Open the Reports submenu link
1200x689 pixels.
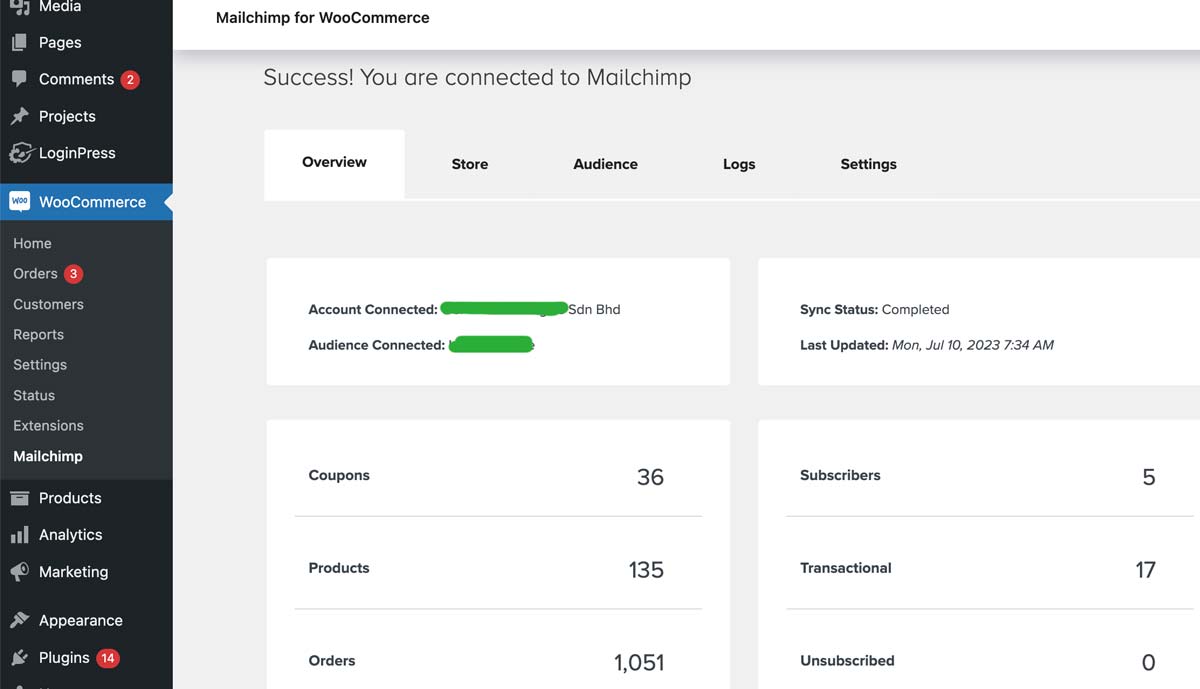click(38, 335)
